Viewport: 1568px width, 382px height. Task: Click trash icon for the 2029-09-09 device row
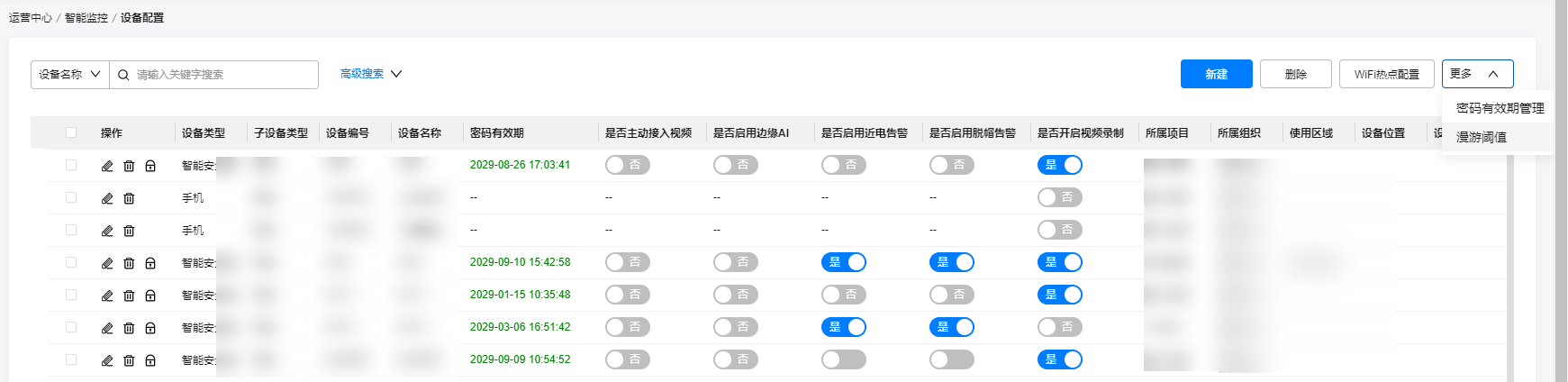(129, 360)
